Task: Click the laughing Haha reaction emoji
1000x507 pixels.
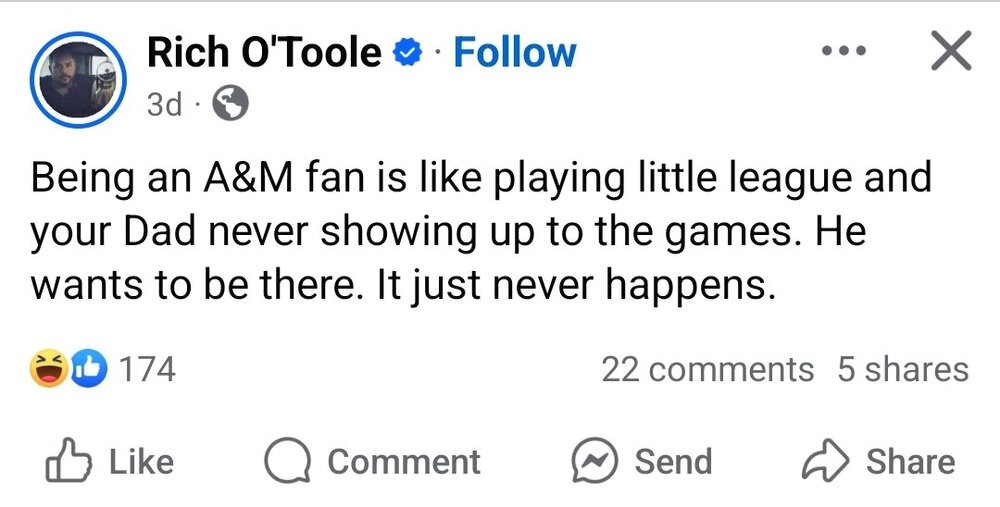Action: pyautogui.click(x=48, y=370)
